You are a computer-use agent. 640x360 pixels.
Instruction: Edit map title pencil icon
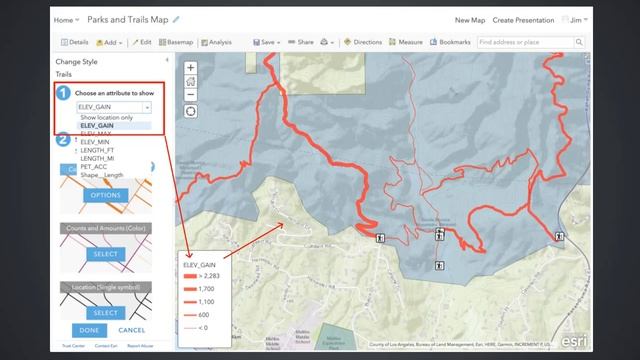click(176, 19)
